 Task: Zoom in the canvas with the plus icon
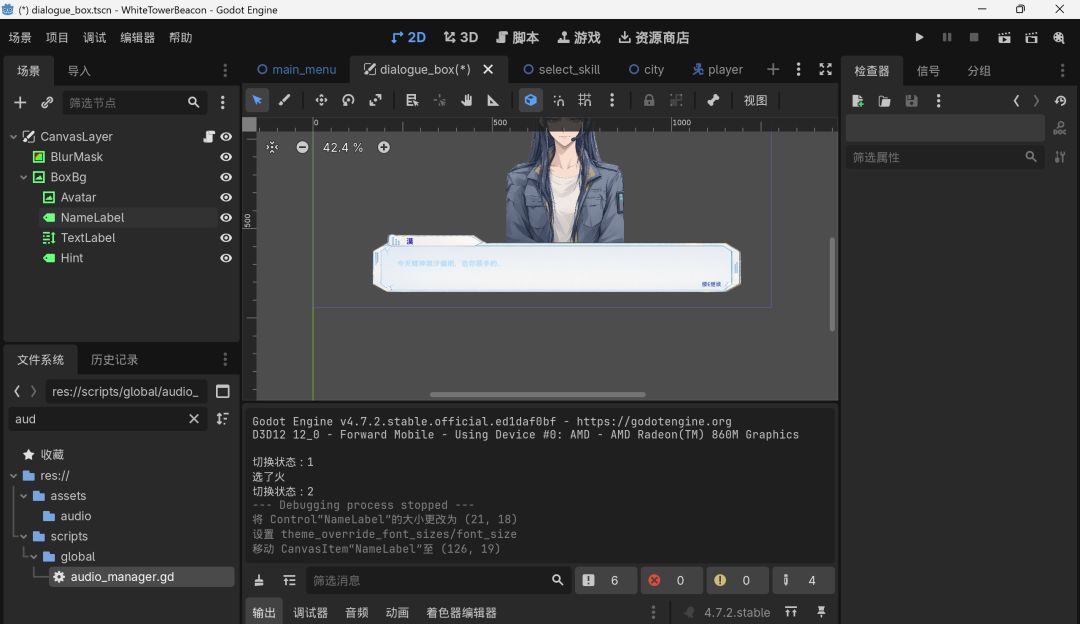pyautogui.click(x=384, y=147)
